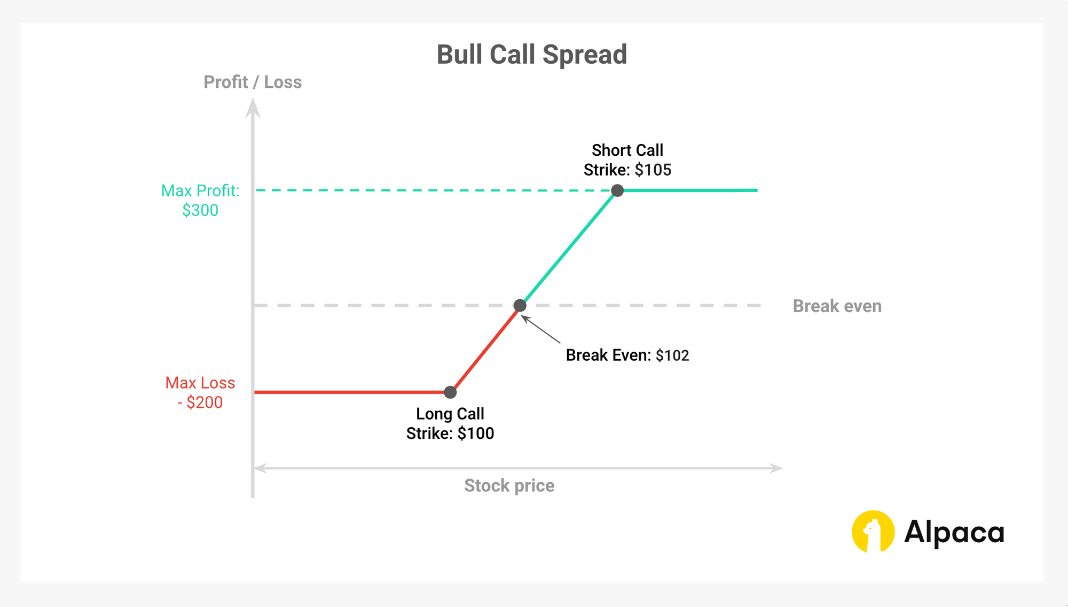Click the Long Call strike point dot
Screen dimensions: 1068x607
click(450, 392)
